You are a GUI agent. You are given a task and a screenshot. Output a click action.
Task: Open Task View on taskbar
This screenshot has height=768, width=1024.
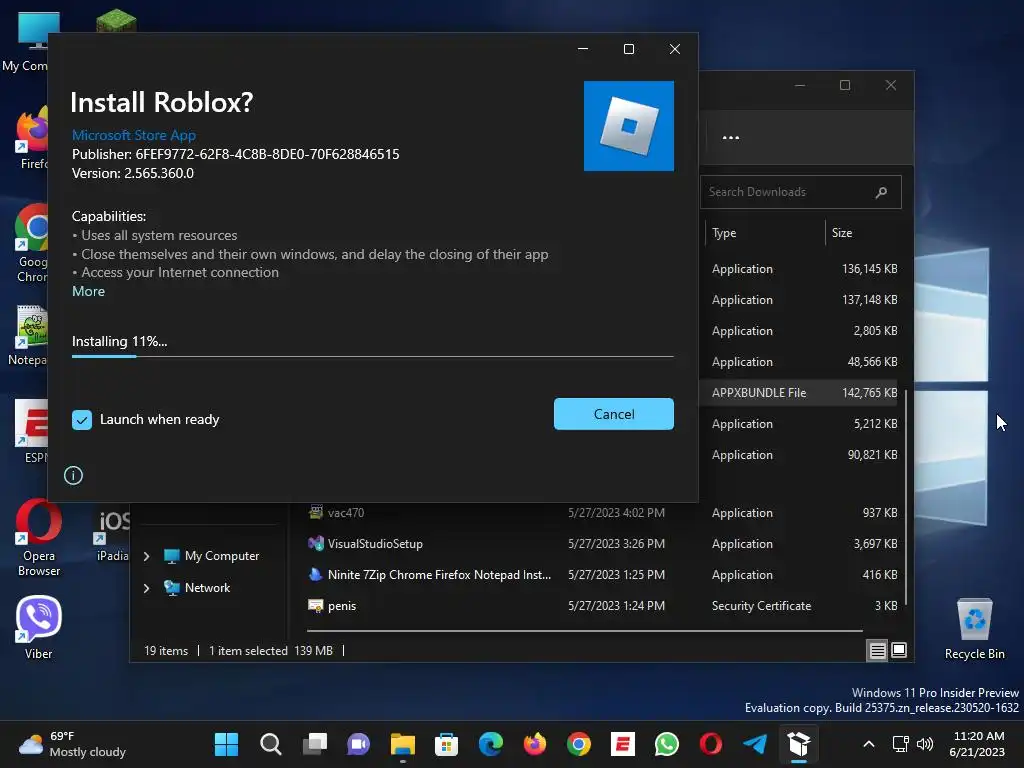(315, 744)
